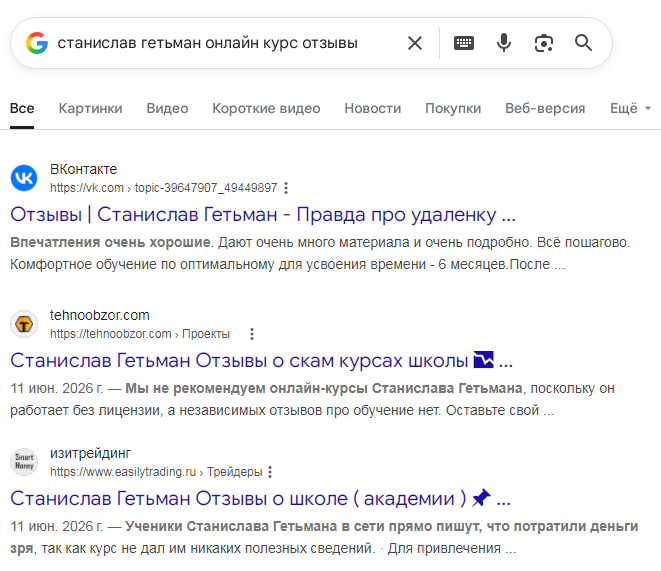Viewport: 661px width, 571px height.
Task: Click the Google logo in search bar
Action: (x=37, y=43)
